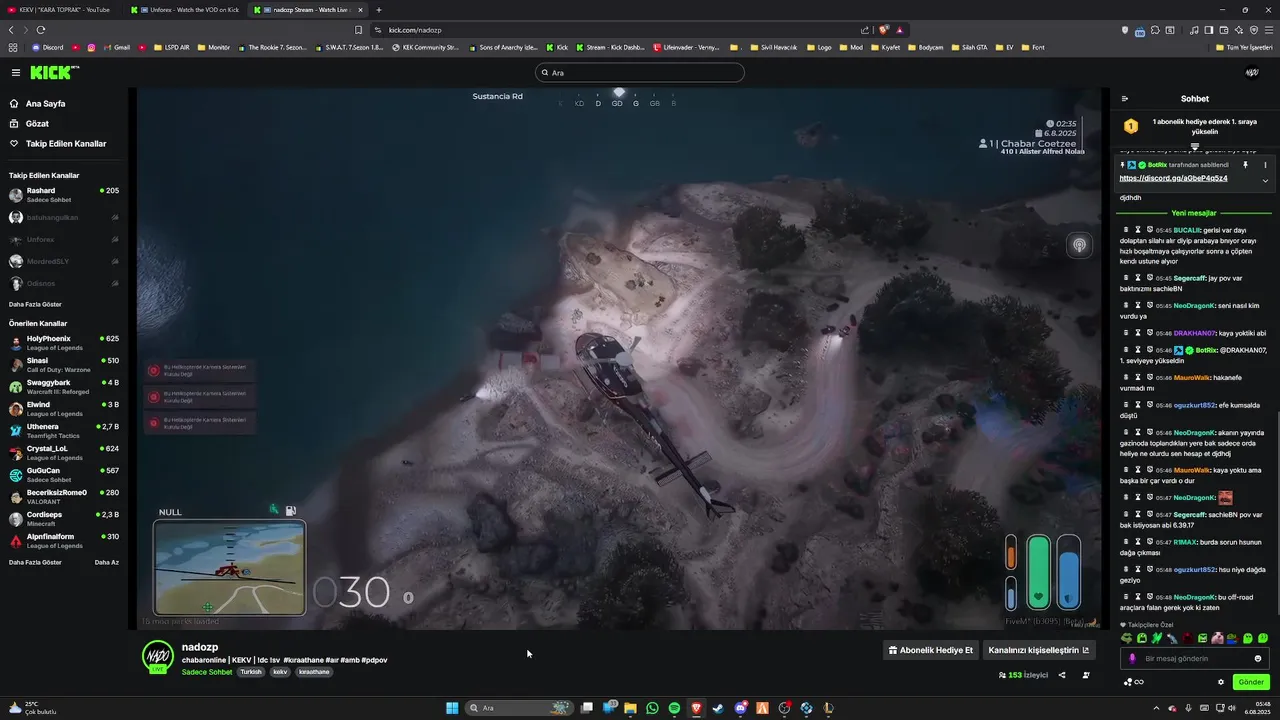1280x720 pixels.
Task: Open Takip Edilen Kanallar menu item
Action: 58,144
